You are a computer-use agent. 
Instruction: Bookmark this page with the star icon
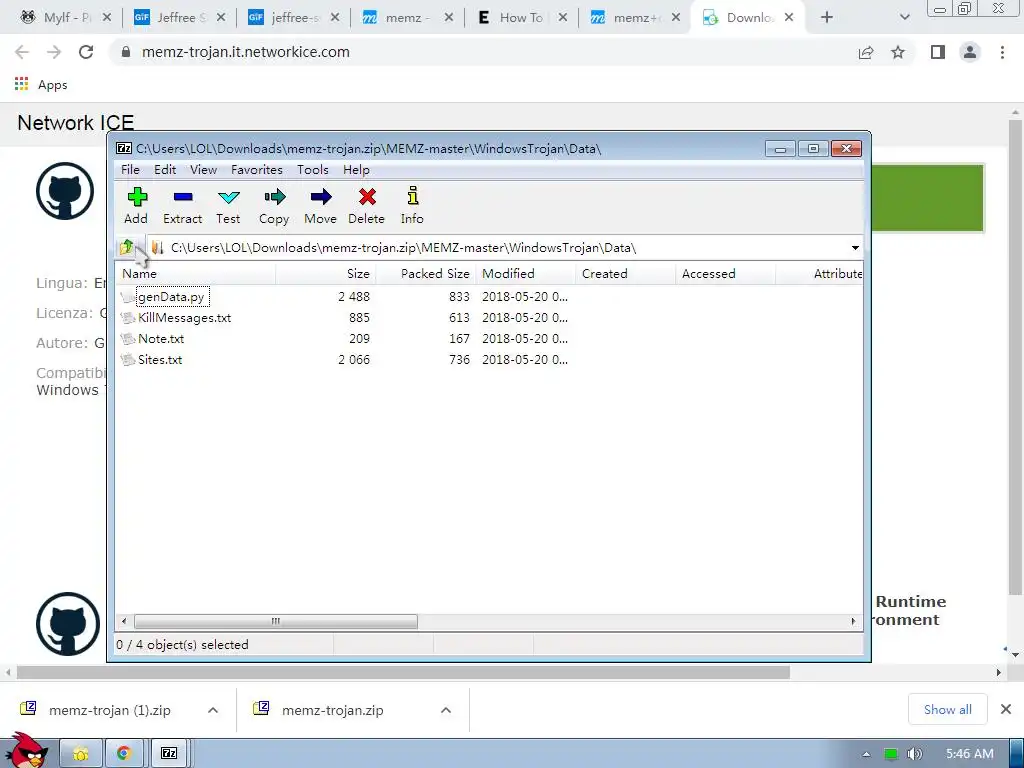(x=898, y=52)
